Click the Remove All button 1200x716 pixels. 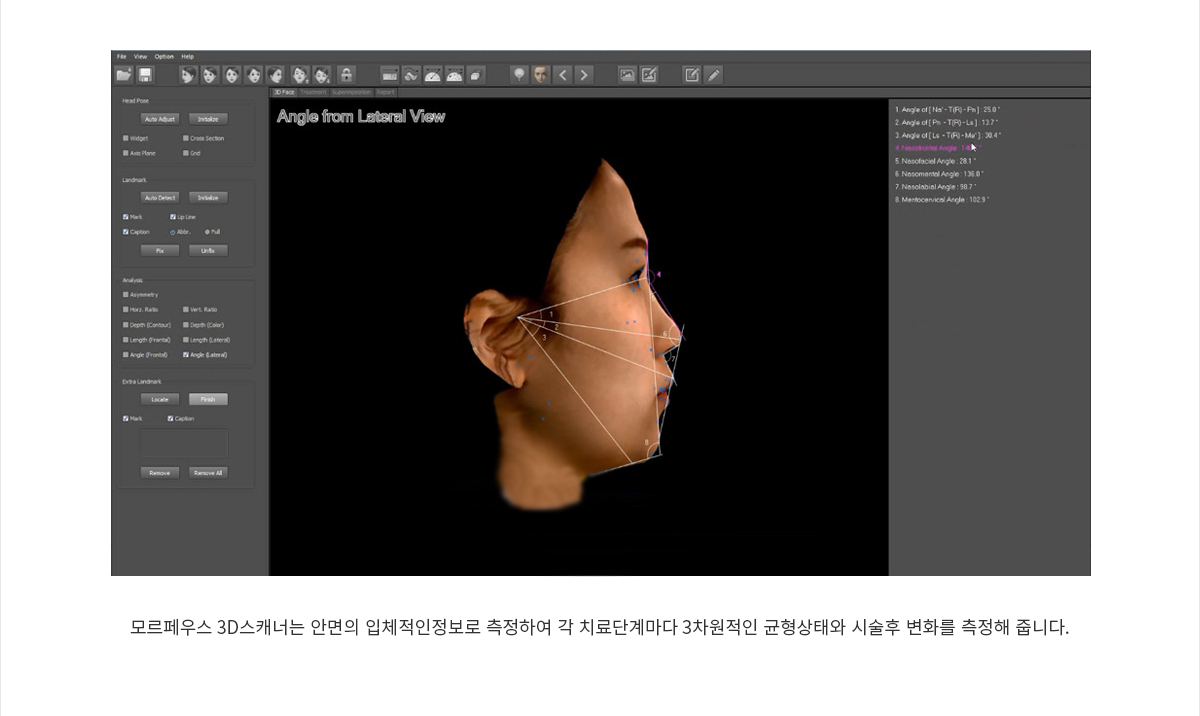[x=208, y=472]
